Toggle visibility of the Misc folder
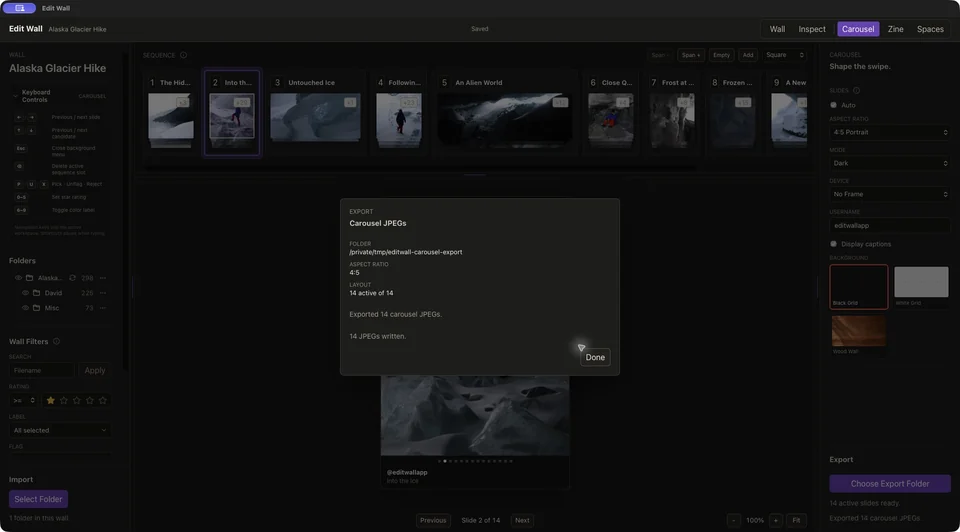Image resolution: width=960 pixels, height=532 pixels. point(25,308)
